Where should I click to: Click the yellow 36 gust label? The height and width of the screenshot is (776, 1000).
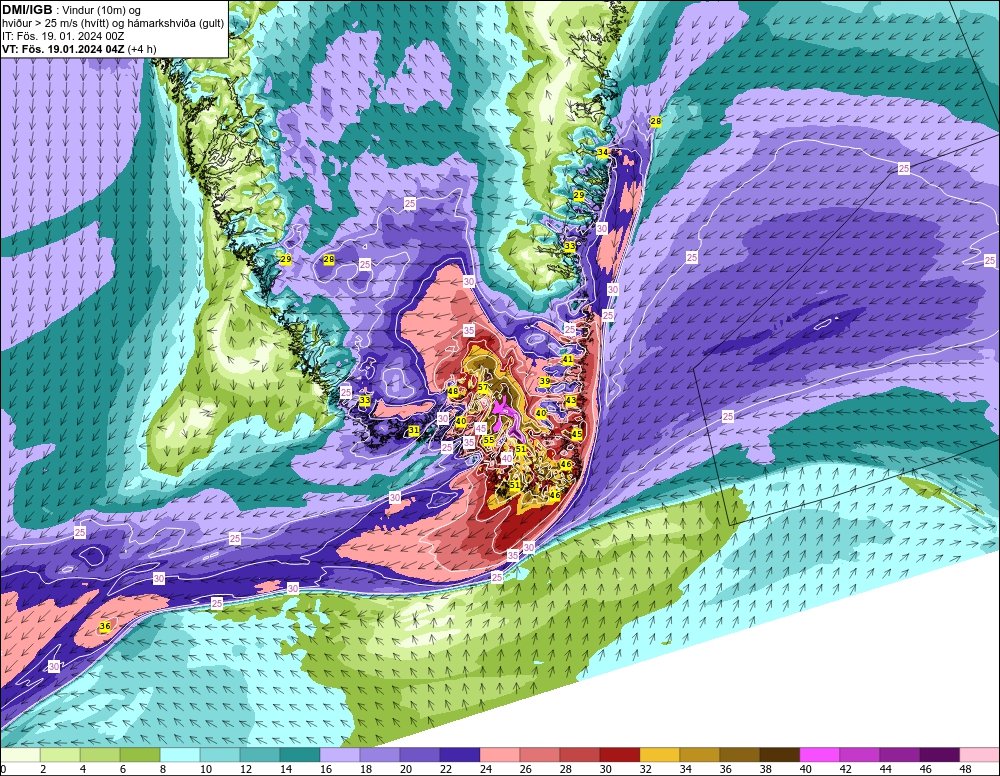click(x=105, y=626)
